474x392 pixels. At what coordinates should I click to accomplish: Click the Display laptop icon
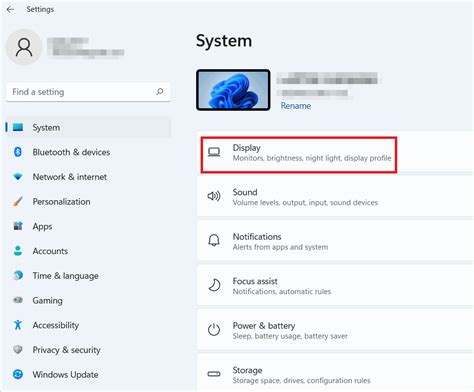(x=214, y=152)
